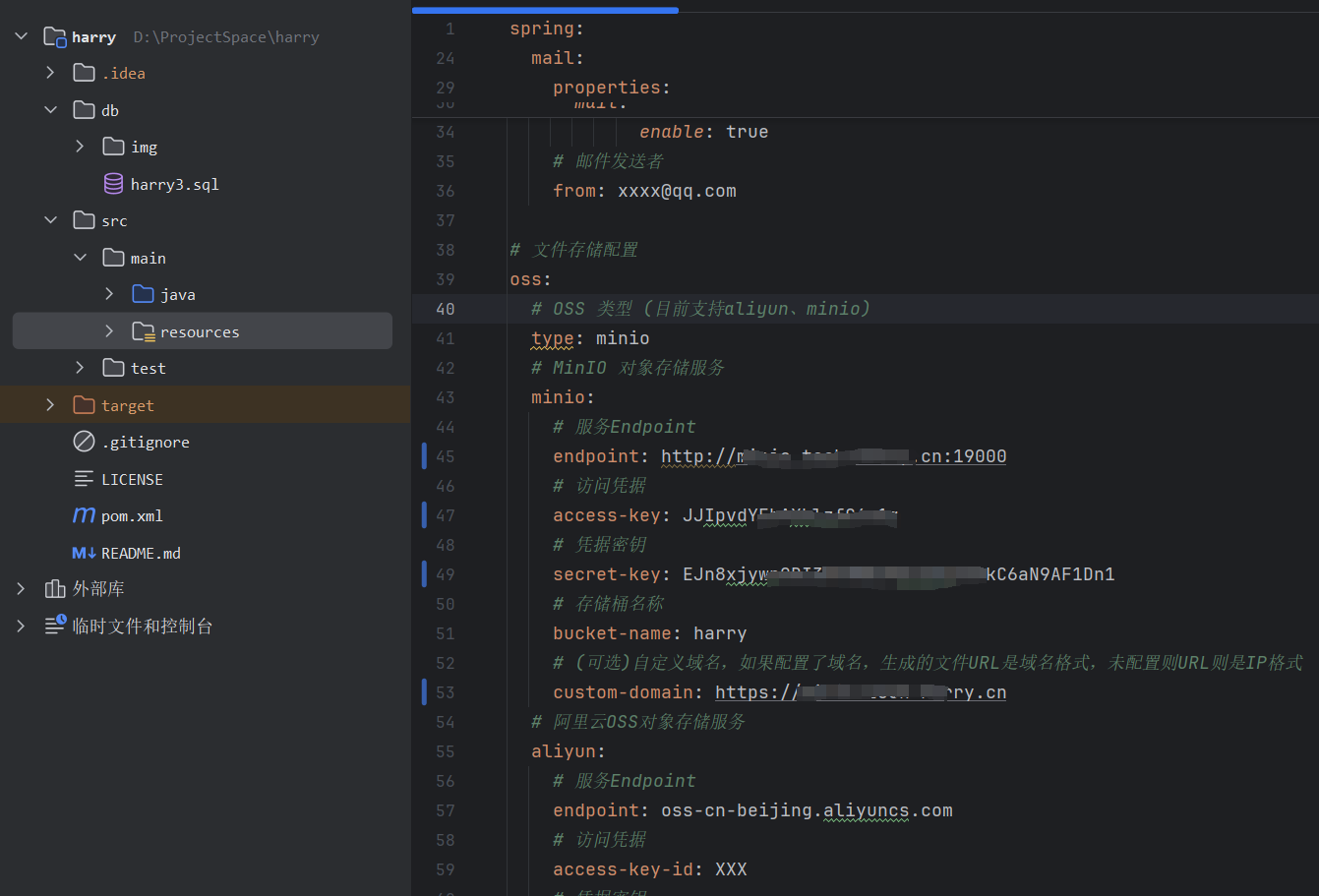Select the pom.xml file
The image size is (1319, 896).
pos(132,515)
